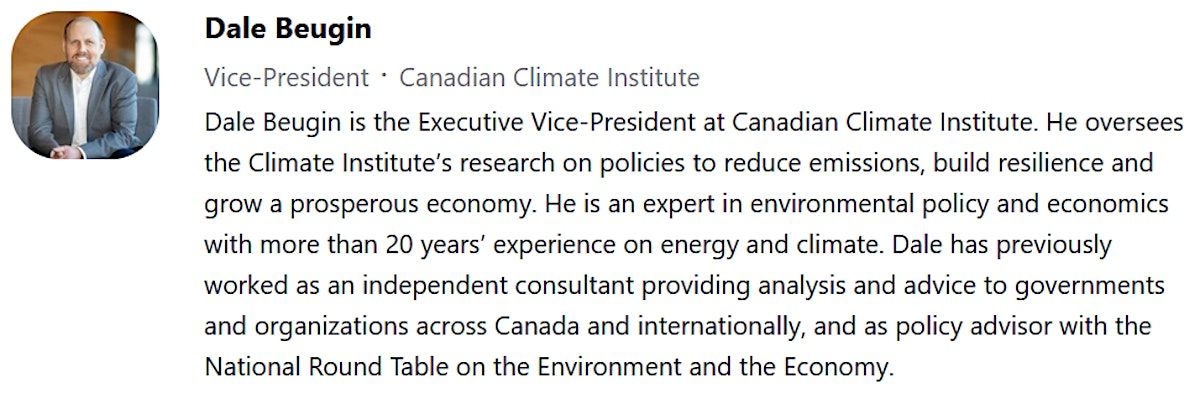Viewport: 1200px width, 404px height.
Task: Click Dale Beugin's profile photo
Action: (x=85, y=85)
